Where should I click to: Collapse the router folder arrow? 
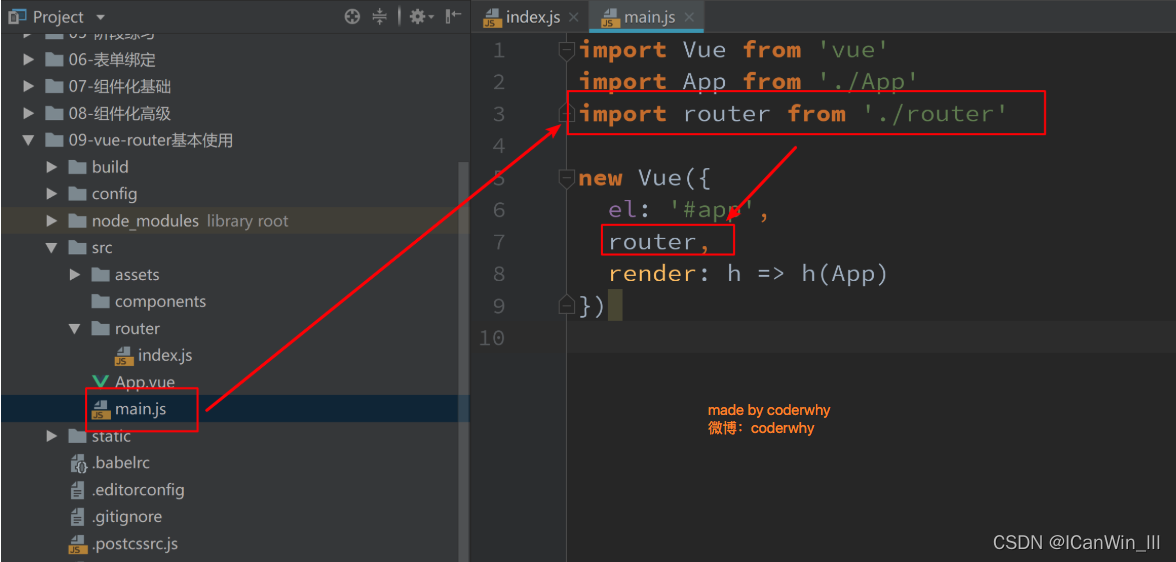74,329
